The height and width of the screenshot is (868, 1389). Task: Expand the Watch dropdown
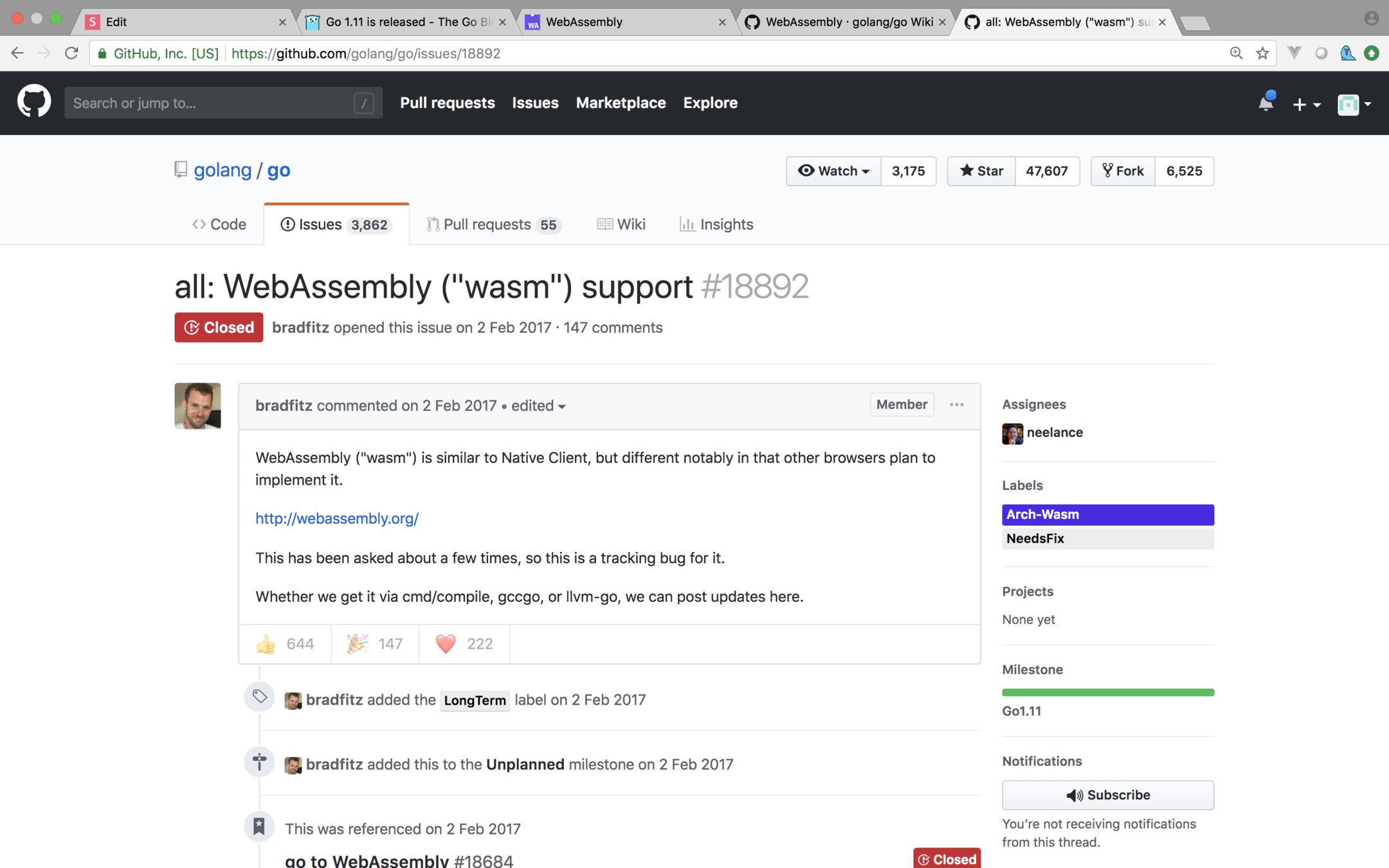tap(833, 171)
